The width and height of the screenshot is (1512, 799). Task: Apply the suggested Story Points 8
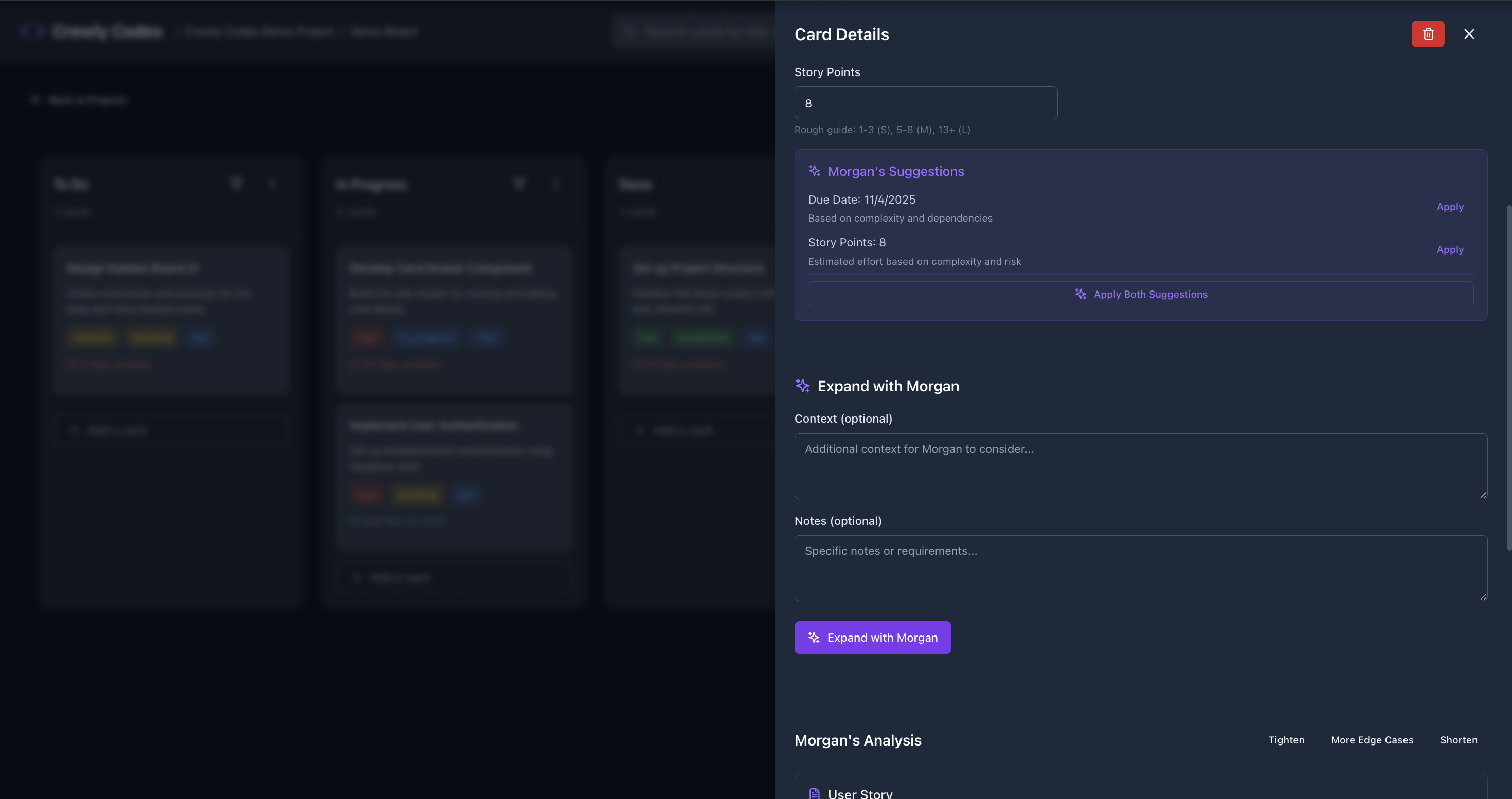(1449, 250)
